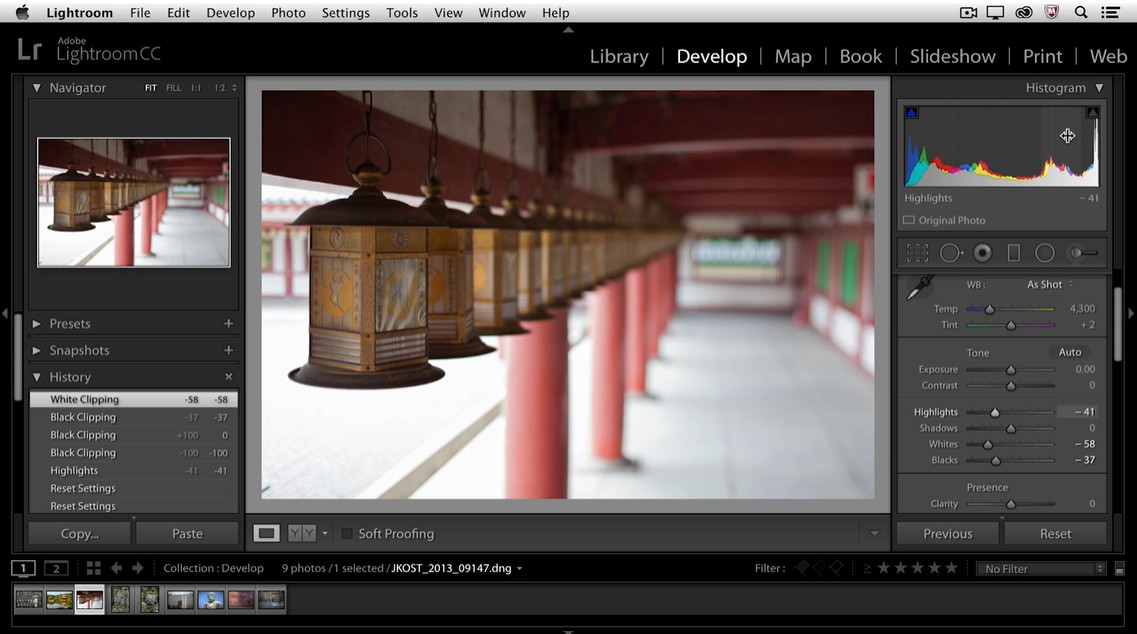Click the Previous button
1137x634 pixels.
pyautogui.click(x=947, y=534)
